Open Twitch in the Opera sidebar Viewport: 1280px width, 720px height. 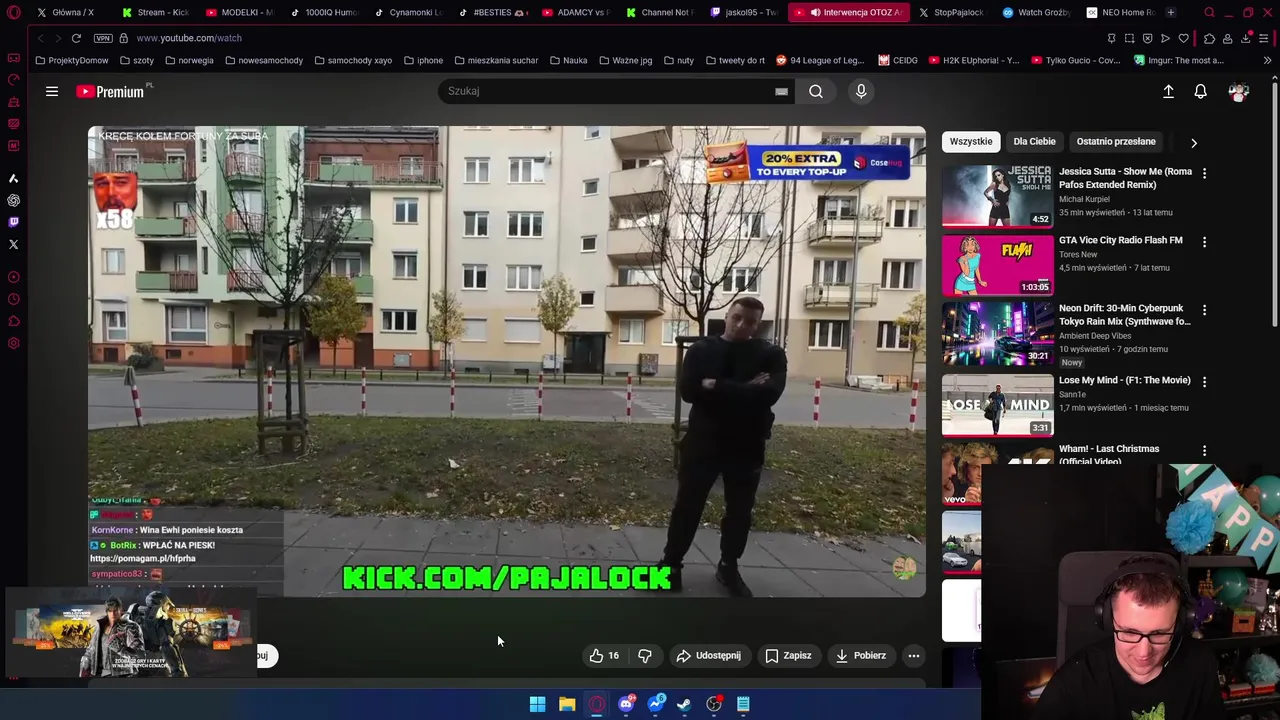point(13,222)
